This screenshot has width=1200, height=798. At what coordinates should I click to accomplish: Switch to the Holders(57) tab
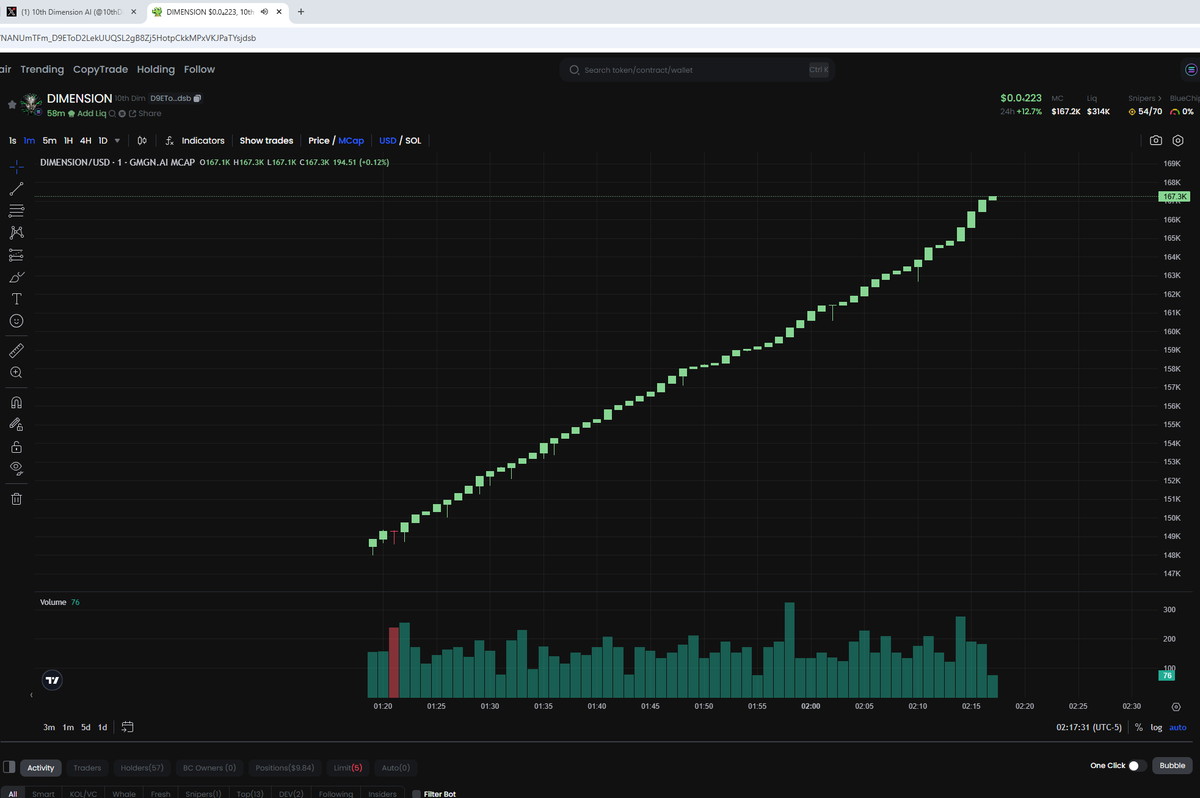142,768
